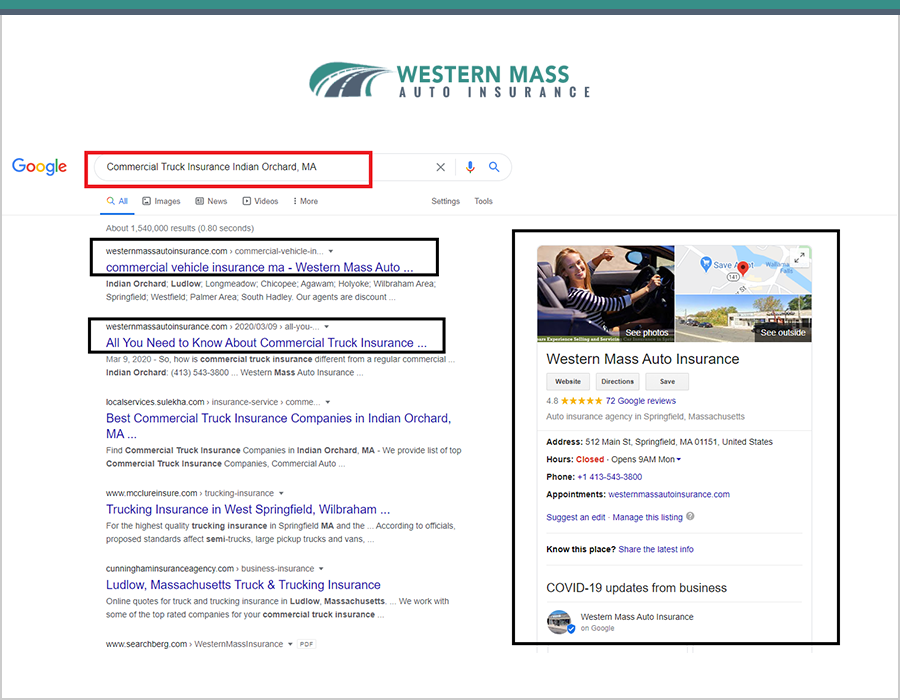This screenshot has height=700, width=900.
Task: Open westernmassautoinsurance.com appointments link
Action: (669, 495)
